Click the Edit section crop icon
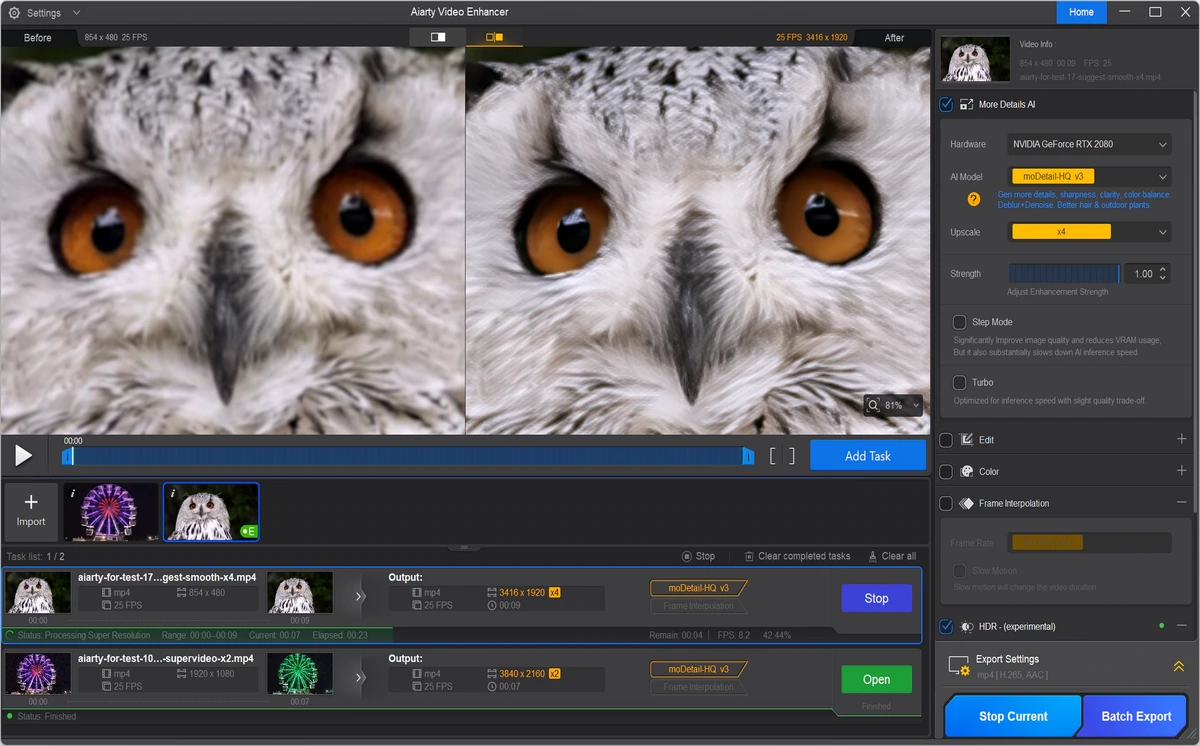The height and width of the screenshot is (746, 1200). 967,440
